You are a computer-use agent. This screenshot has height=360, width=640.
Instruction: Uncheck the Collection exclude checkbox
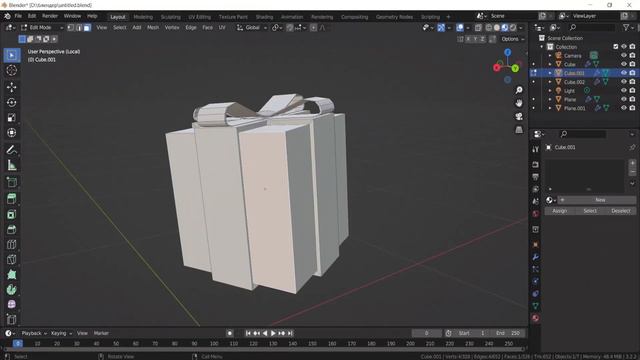click(x=616, y=47)
